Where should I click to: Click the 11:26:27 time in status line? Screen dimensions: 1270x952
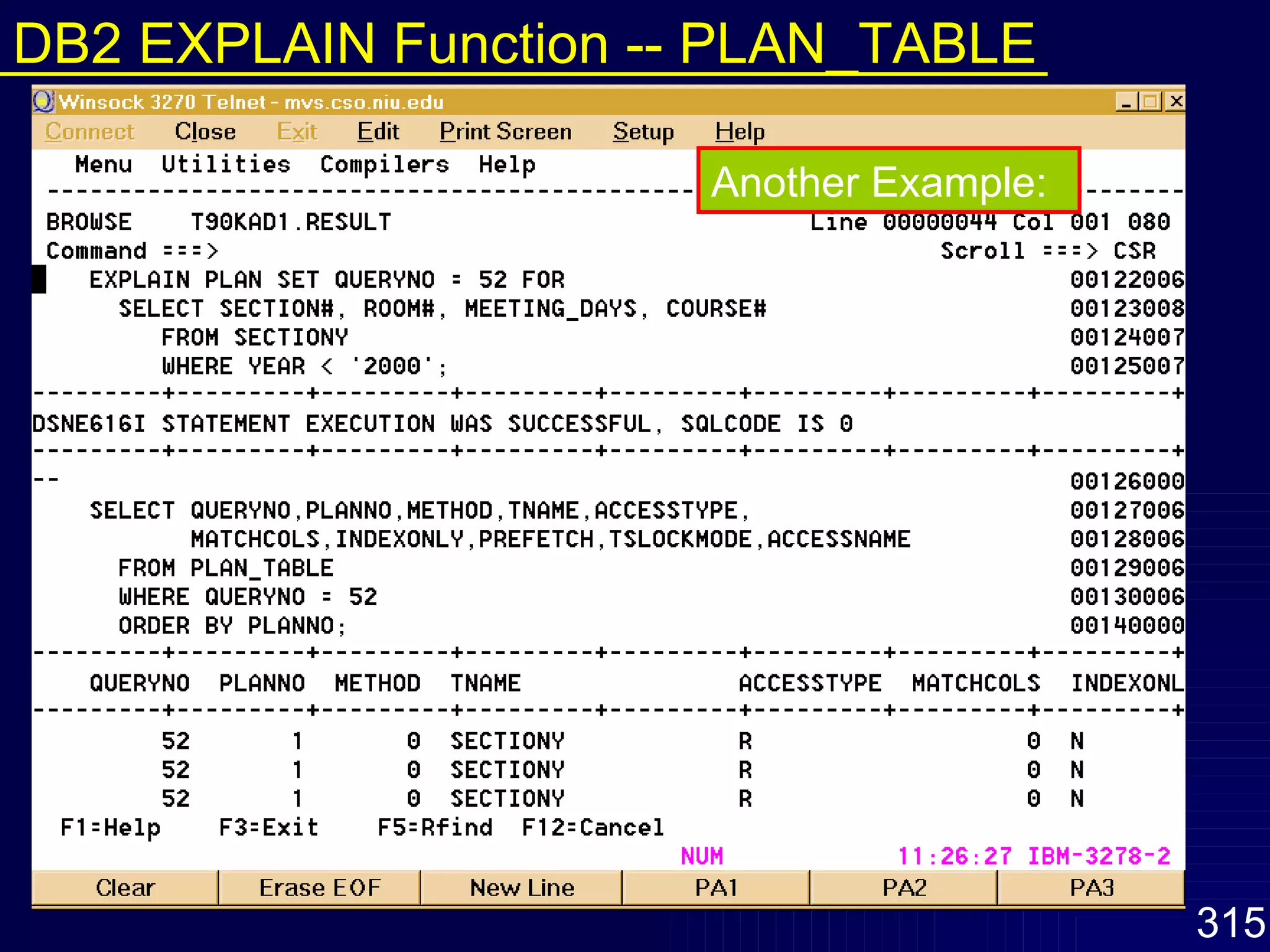(954, 857)
